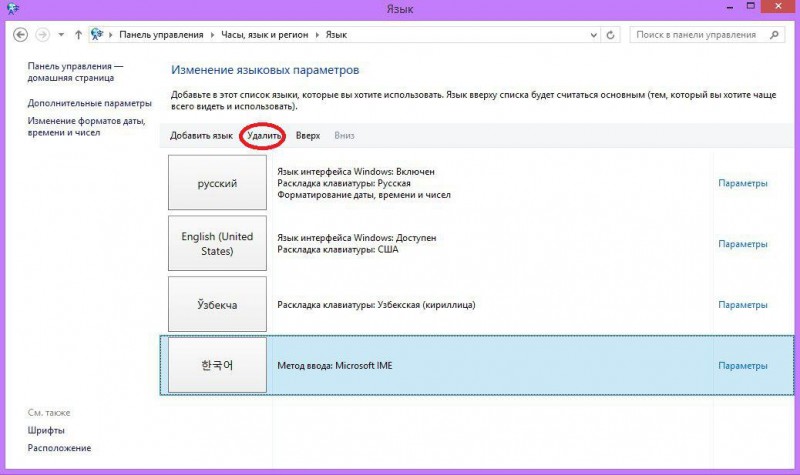800x475 pixels.
Task: Expand the address bar history dropdown
Action: tap(593, 35)
